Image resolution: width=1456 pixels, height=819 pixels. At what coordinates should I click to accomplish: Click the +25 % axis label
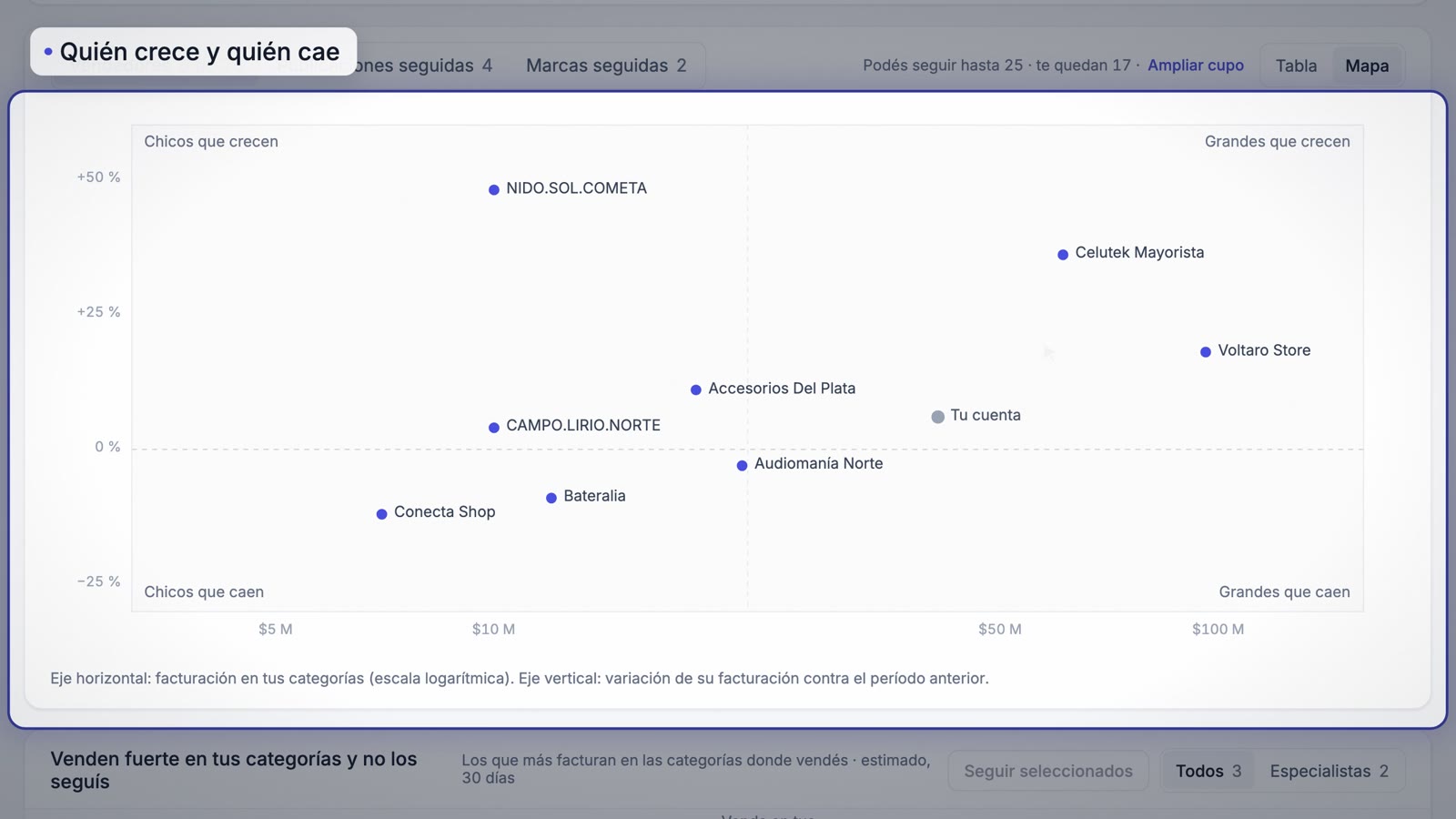point(98,311)
